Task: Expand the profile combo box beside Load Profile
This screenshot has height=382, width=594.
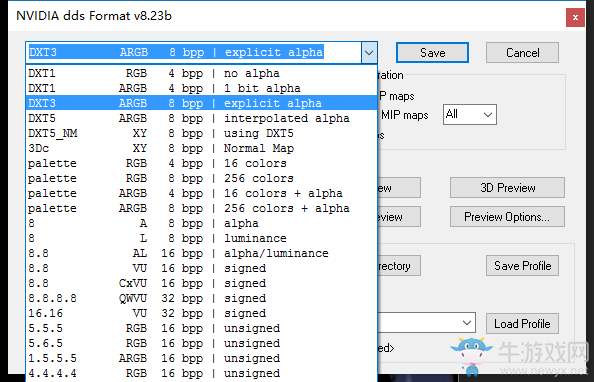Action: click(x=467, y=323)
